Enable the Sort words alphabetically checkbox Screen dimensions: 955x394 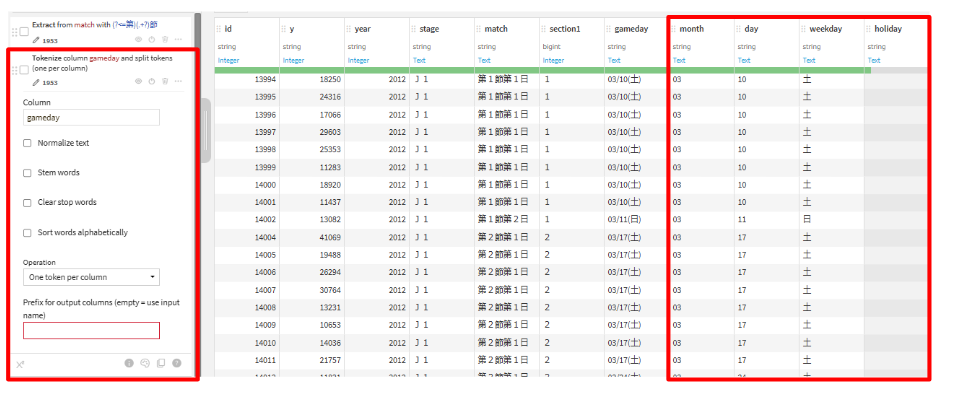tap(27, 233)
